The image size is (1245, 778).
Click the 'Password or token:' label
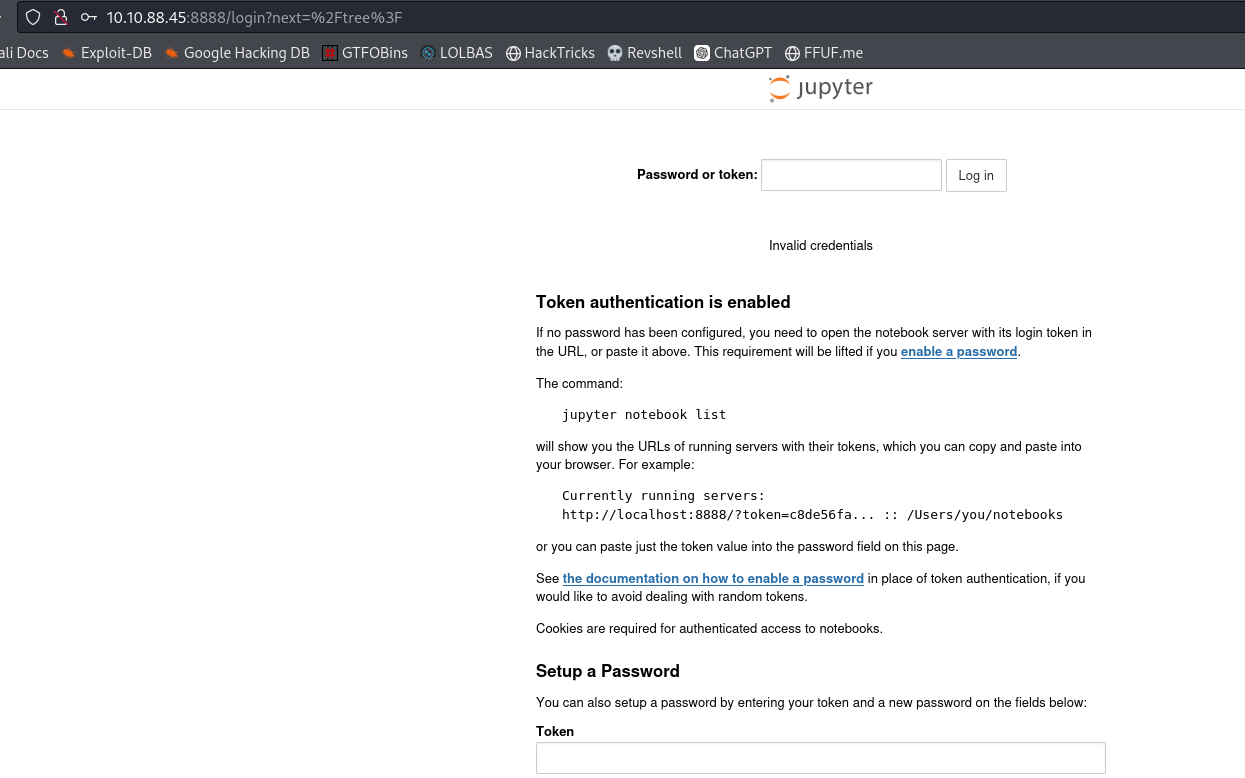pos(697,175)
